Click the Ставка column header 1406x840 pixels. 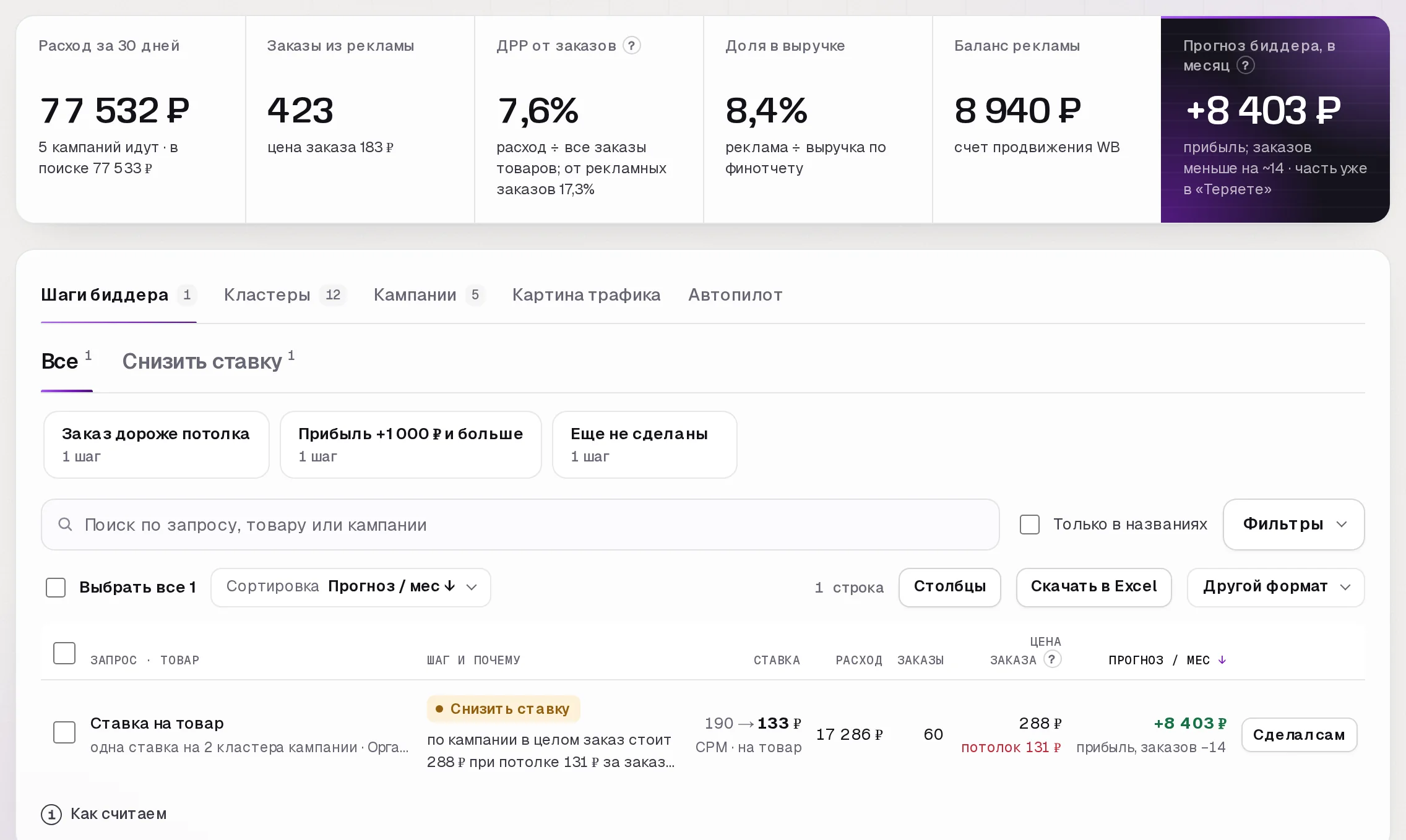click(x=777, y=660)
